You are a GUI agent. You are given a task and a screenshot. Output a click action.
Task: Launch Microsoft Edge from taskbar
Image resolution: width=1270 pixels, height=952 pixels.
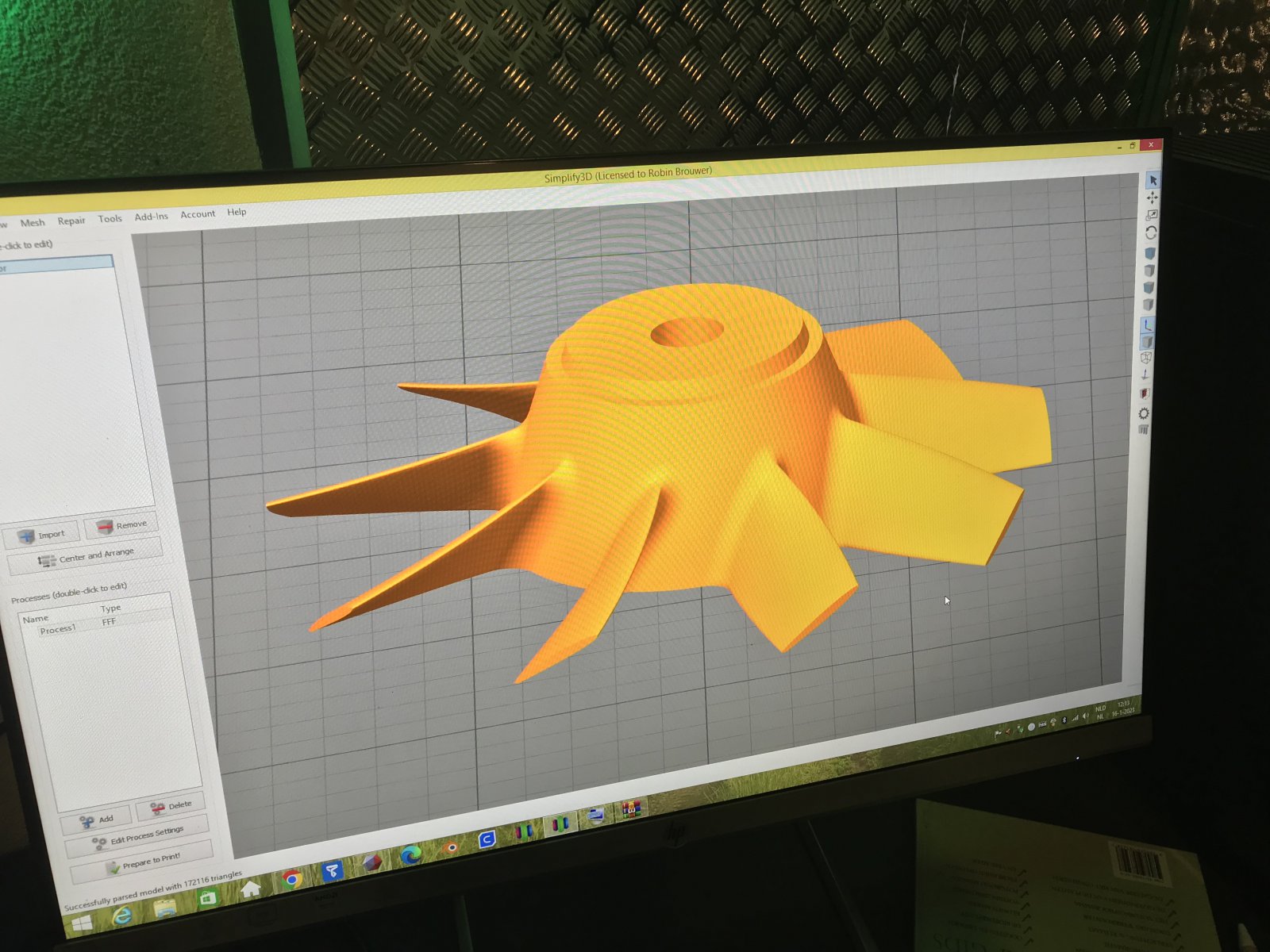[x=411, y=855]
